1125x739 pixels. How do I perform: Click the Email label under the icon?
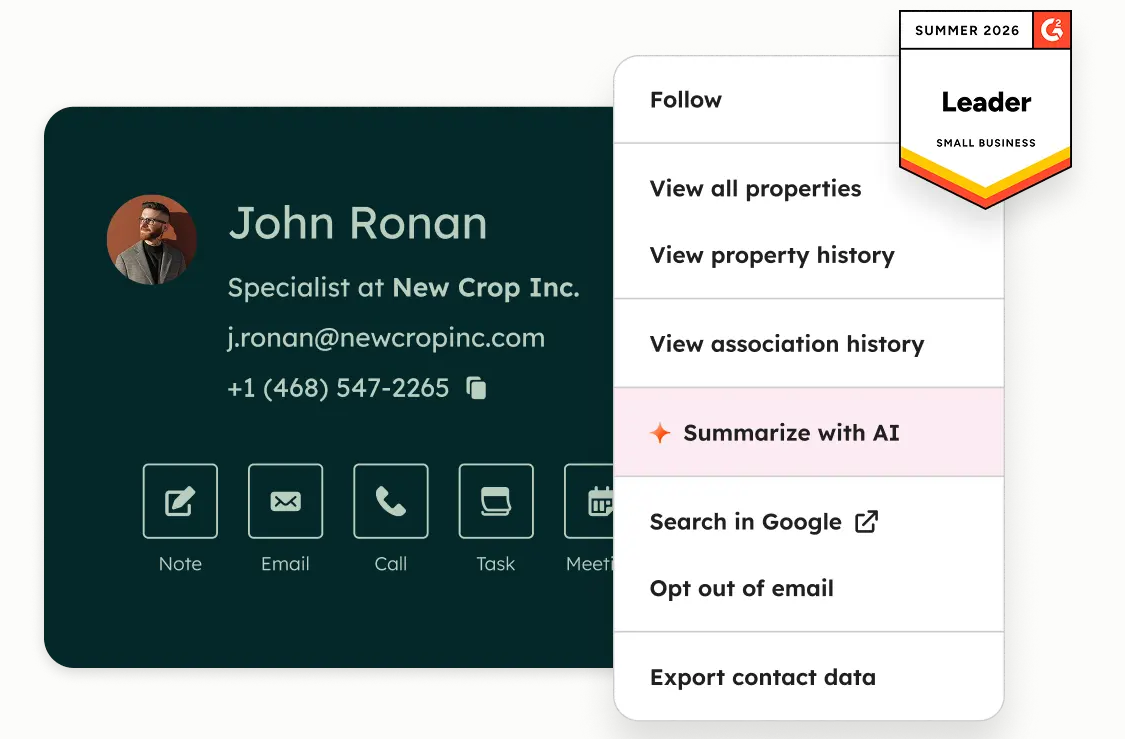(286, 564)
